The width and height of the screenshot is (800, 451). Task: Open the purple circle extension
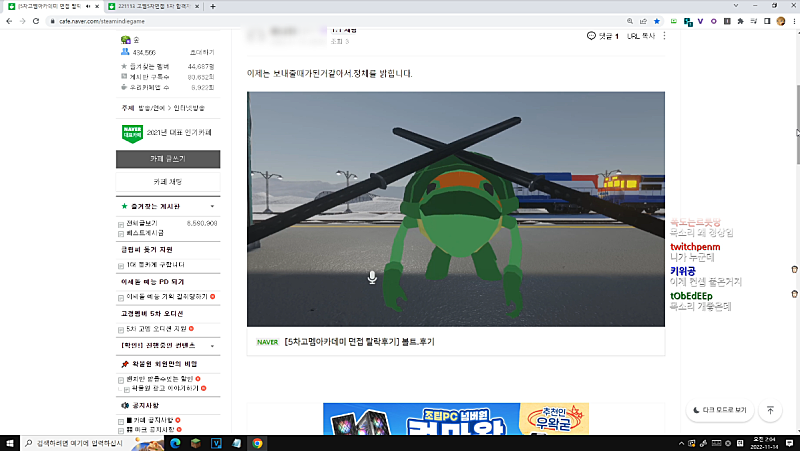coord(713,21)
